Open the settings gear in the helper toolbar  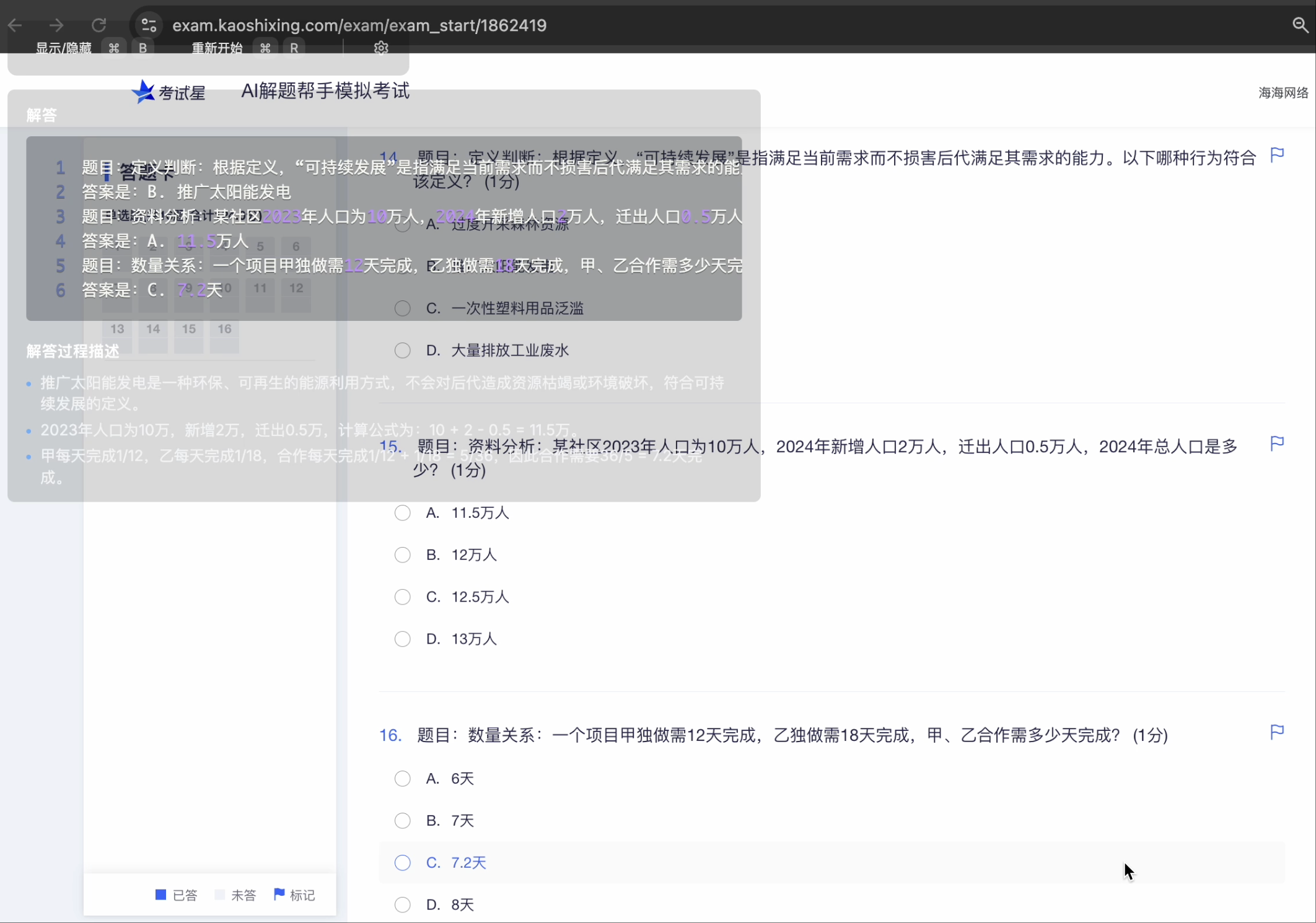[380, 48]
